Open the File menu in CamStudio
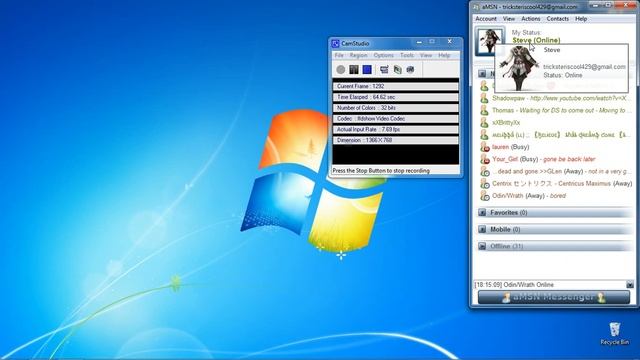Screen dimensions: 640x360 click(339, 55)
